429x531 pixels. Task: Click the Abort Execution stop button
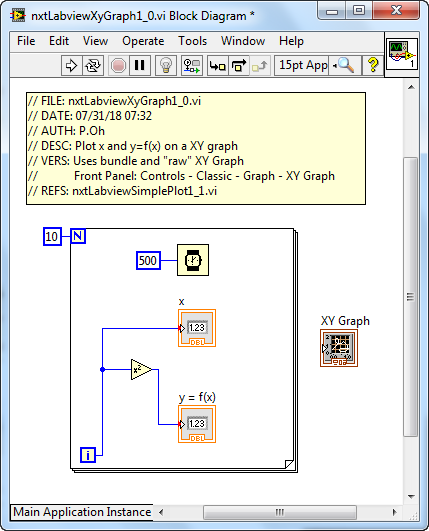click(x=119, y=65)
